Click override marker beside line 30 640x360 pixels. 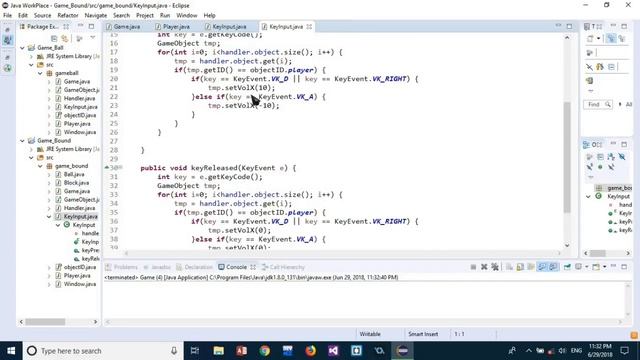(x=107, y=168)
